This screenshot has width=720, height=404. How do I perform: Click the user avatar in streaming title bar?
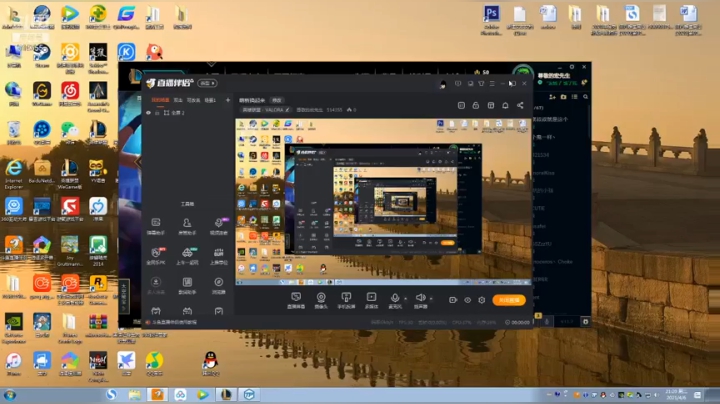443,84
